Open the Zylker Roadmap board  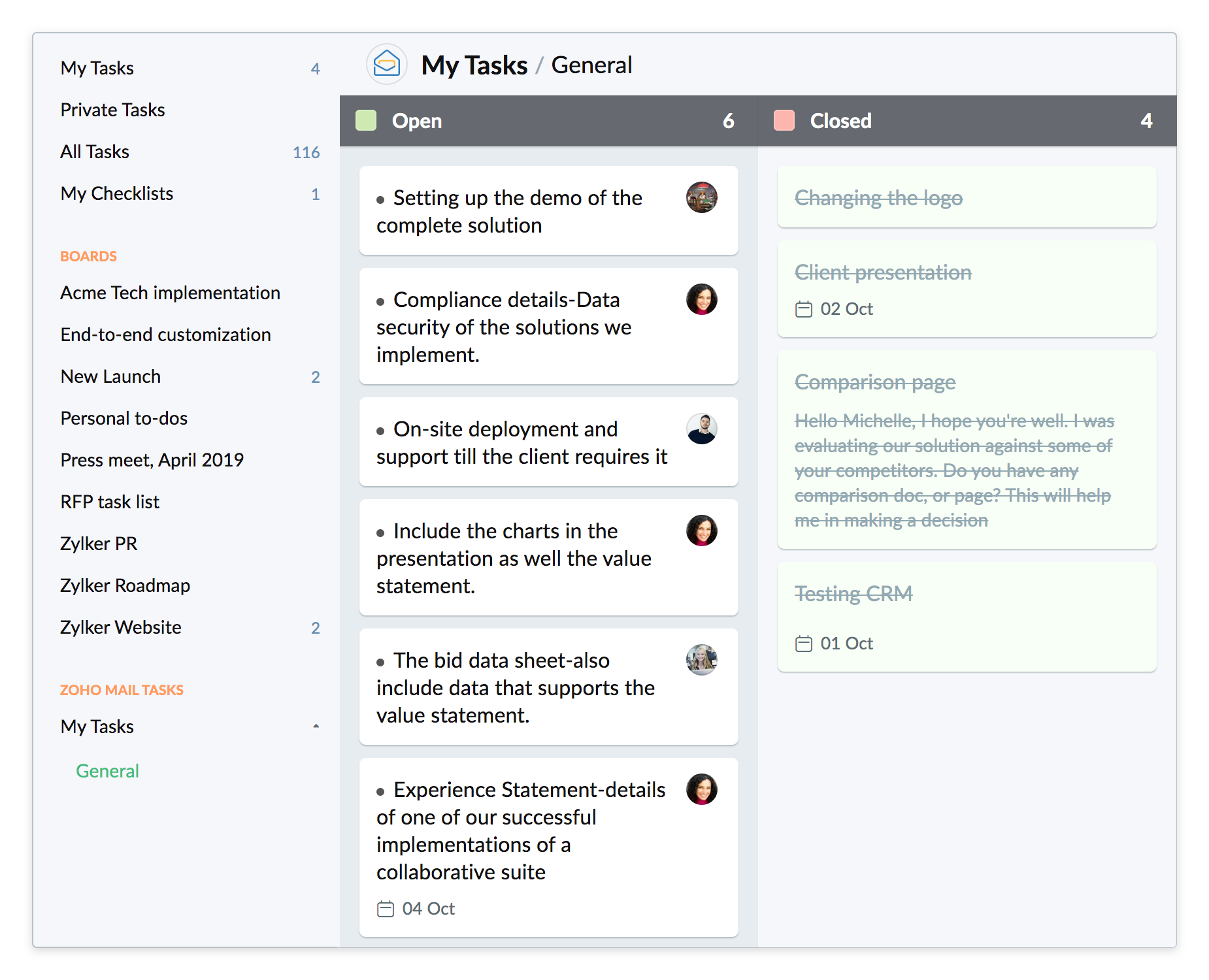click(x=125, y=585)
